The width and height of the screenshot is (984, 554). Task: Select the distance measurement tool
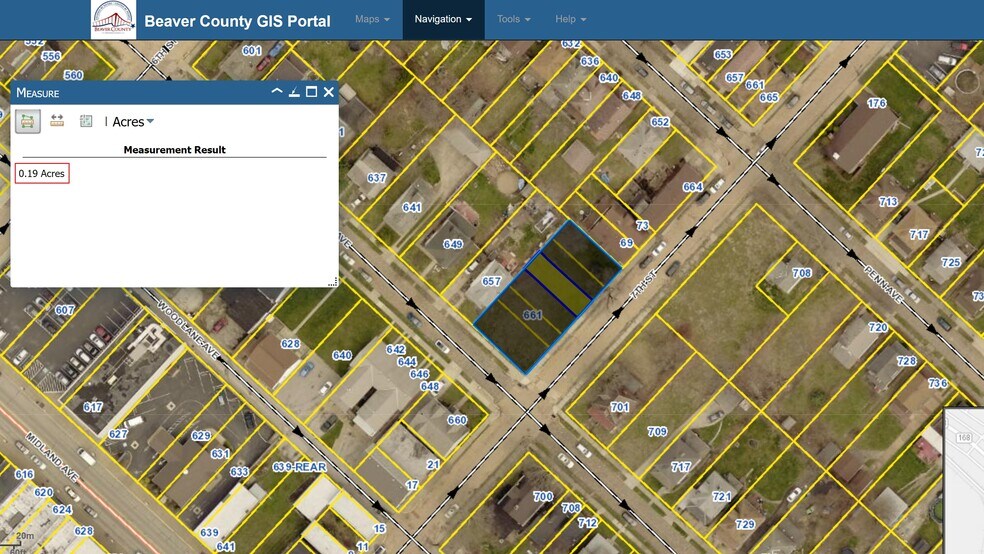coord(57,121)
